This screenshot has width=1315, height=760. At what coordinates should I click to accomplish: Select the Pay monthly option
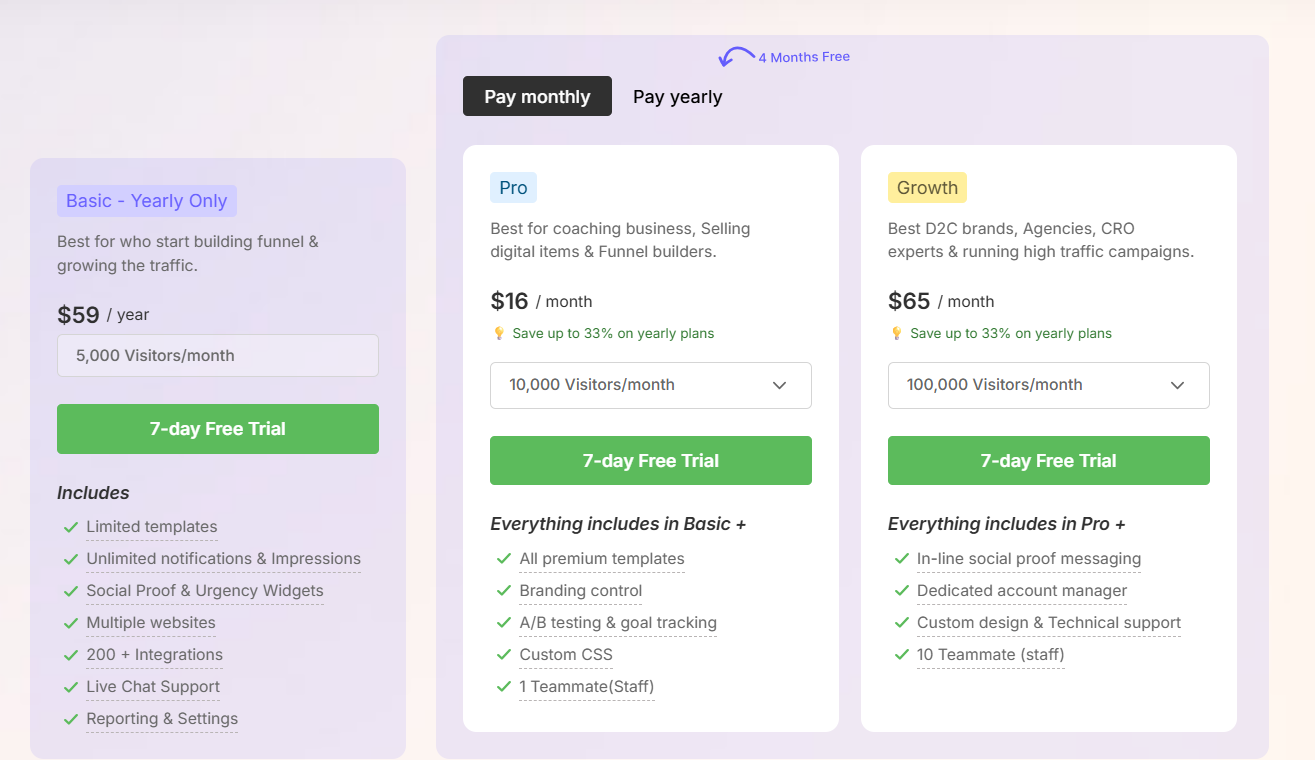point(537,96)
